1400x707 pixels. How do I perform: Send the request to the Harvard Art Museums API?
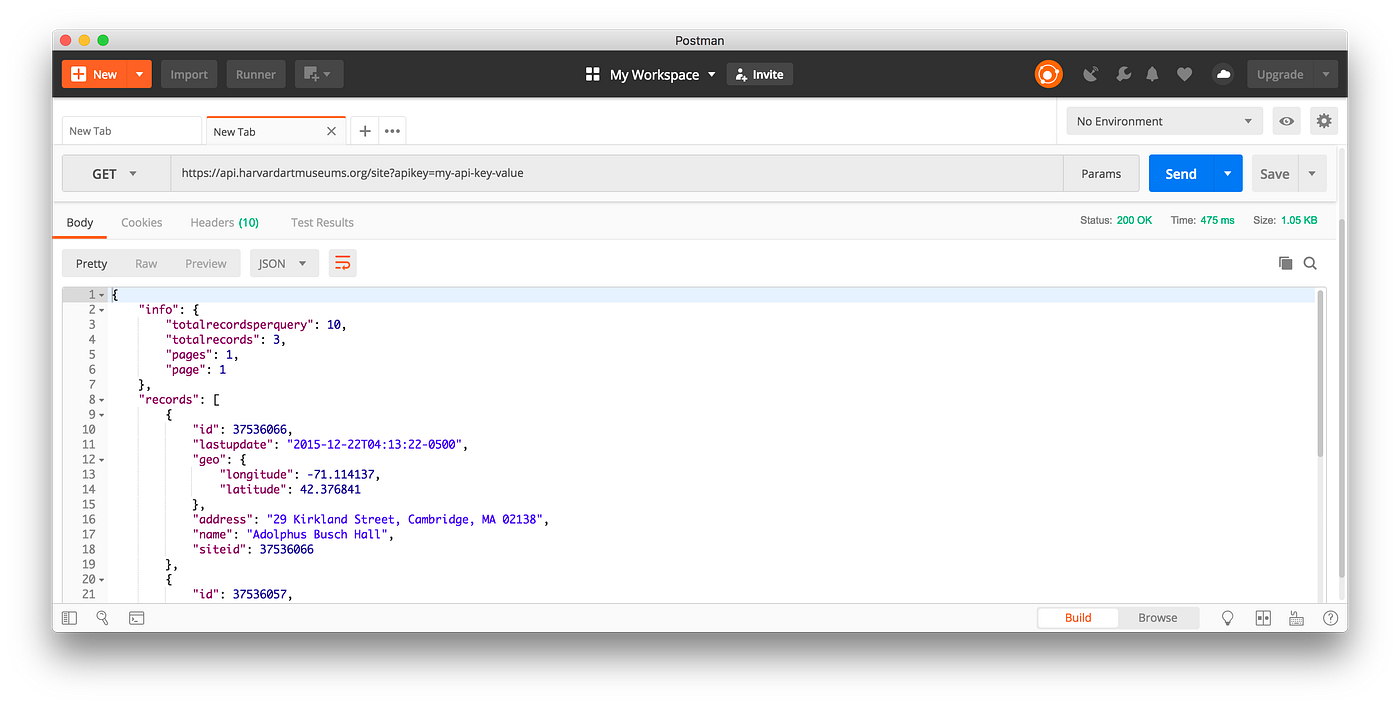1180,172
